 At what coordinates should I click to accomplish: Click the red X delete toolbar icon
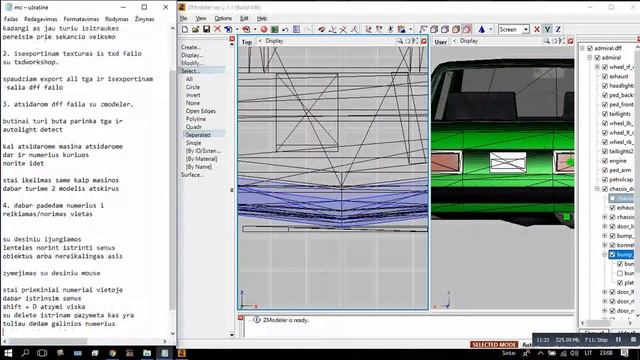point(217,29)
